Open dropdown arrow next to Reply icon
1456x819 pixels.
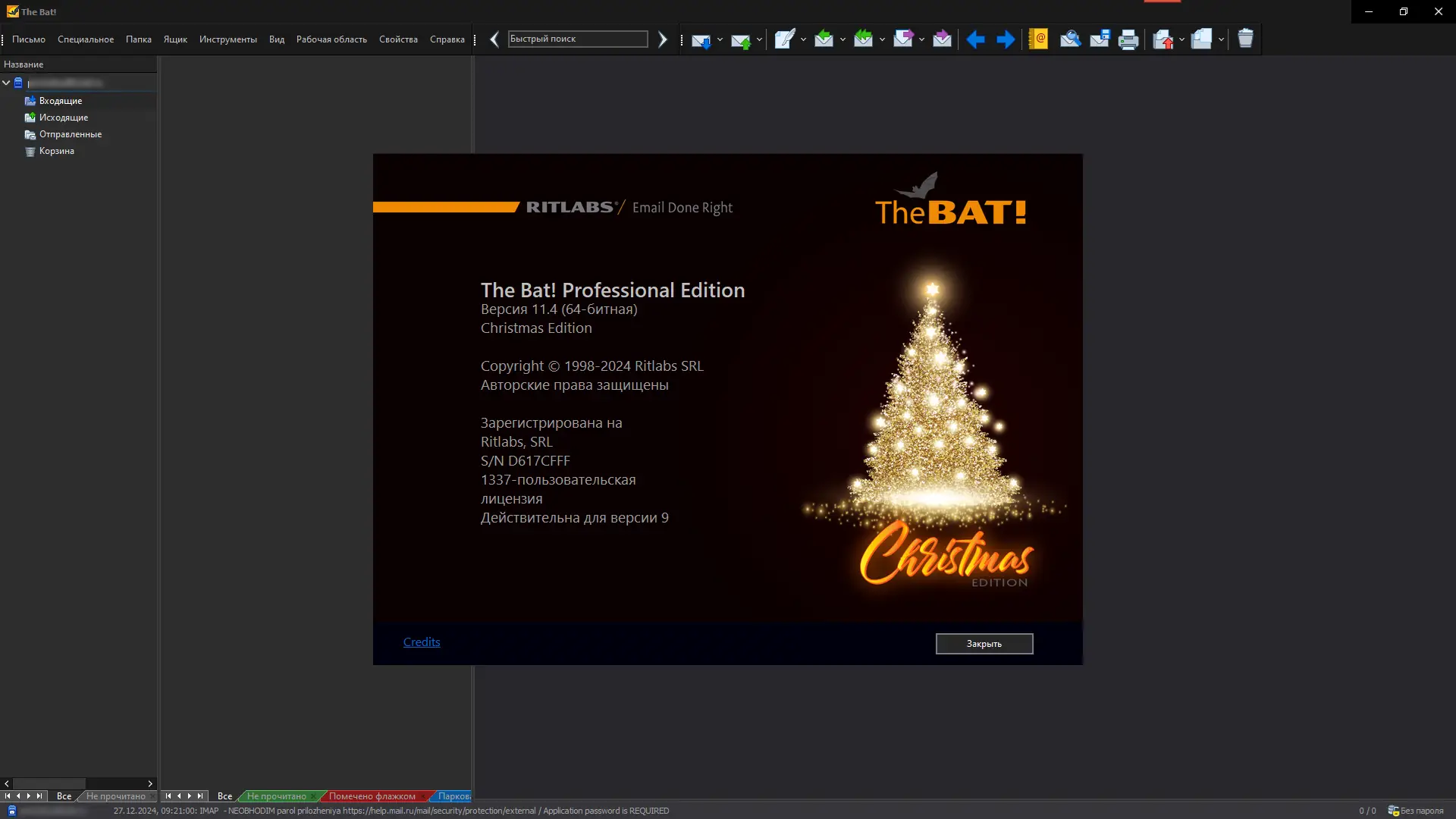(843, 39)
